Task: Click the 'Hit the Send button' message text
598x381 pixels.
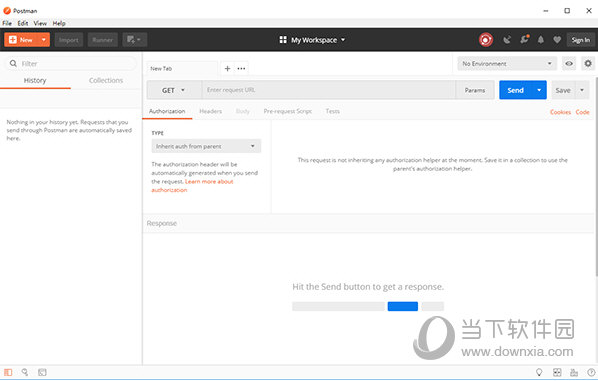Action: [x=368, y=287]
